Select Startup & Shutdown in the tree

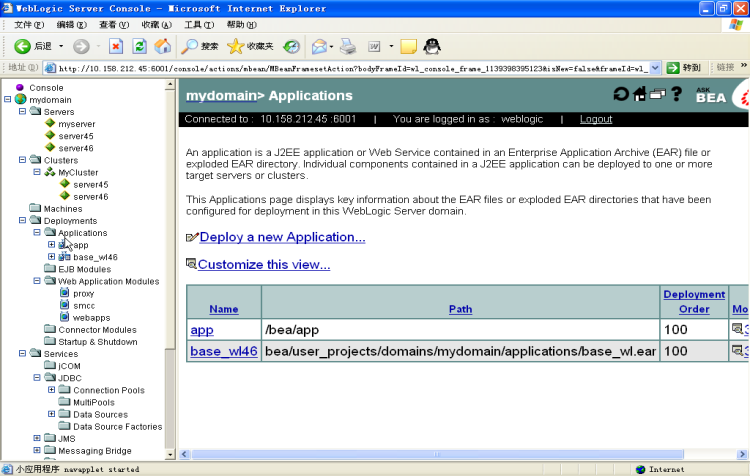[x=98, y=342]
